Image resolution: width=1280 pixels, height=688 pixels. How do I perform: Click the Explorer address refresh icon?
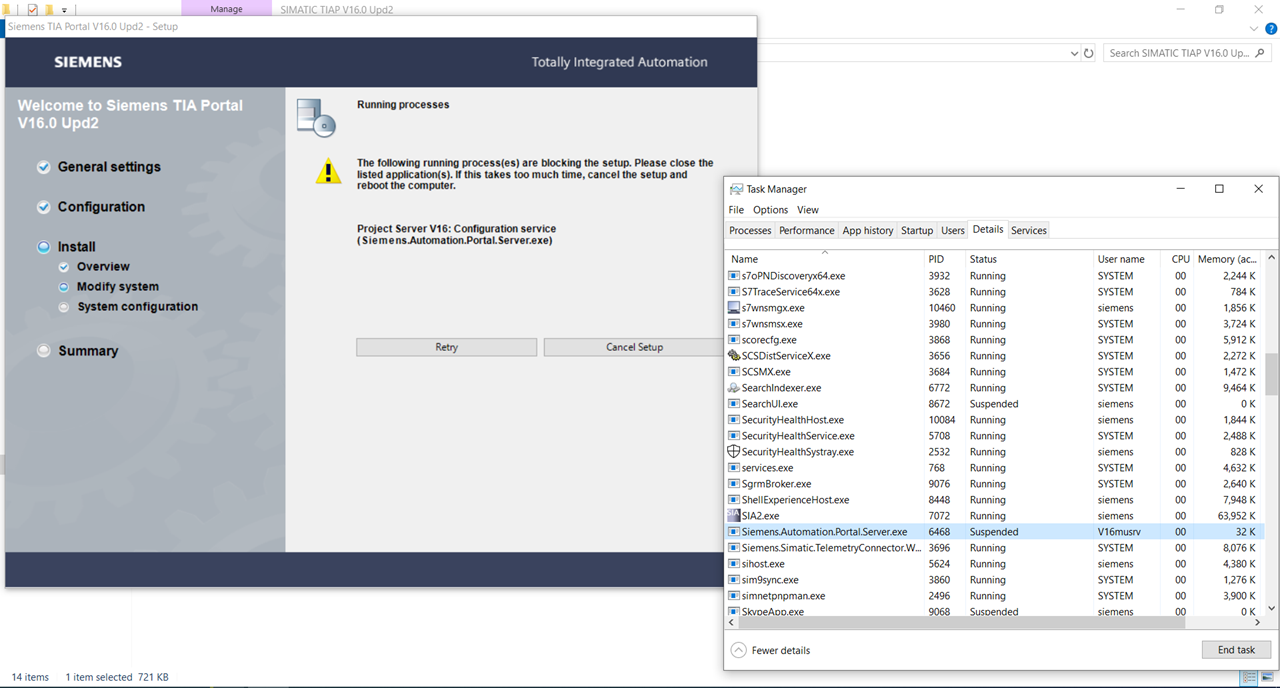coord(1089,53)
